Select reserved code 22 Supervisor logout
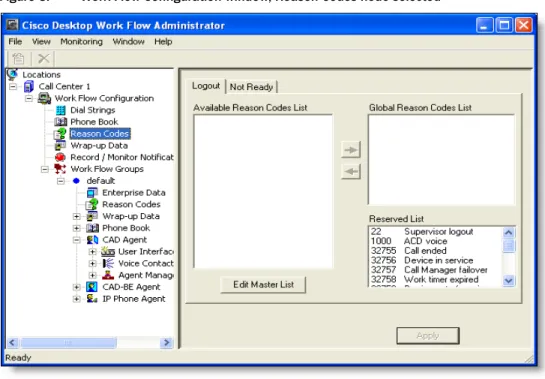Viewport: 545px width, 379px height. click(x=422, y=232)
